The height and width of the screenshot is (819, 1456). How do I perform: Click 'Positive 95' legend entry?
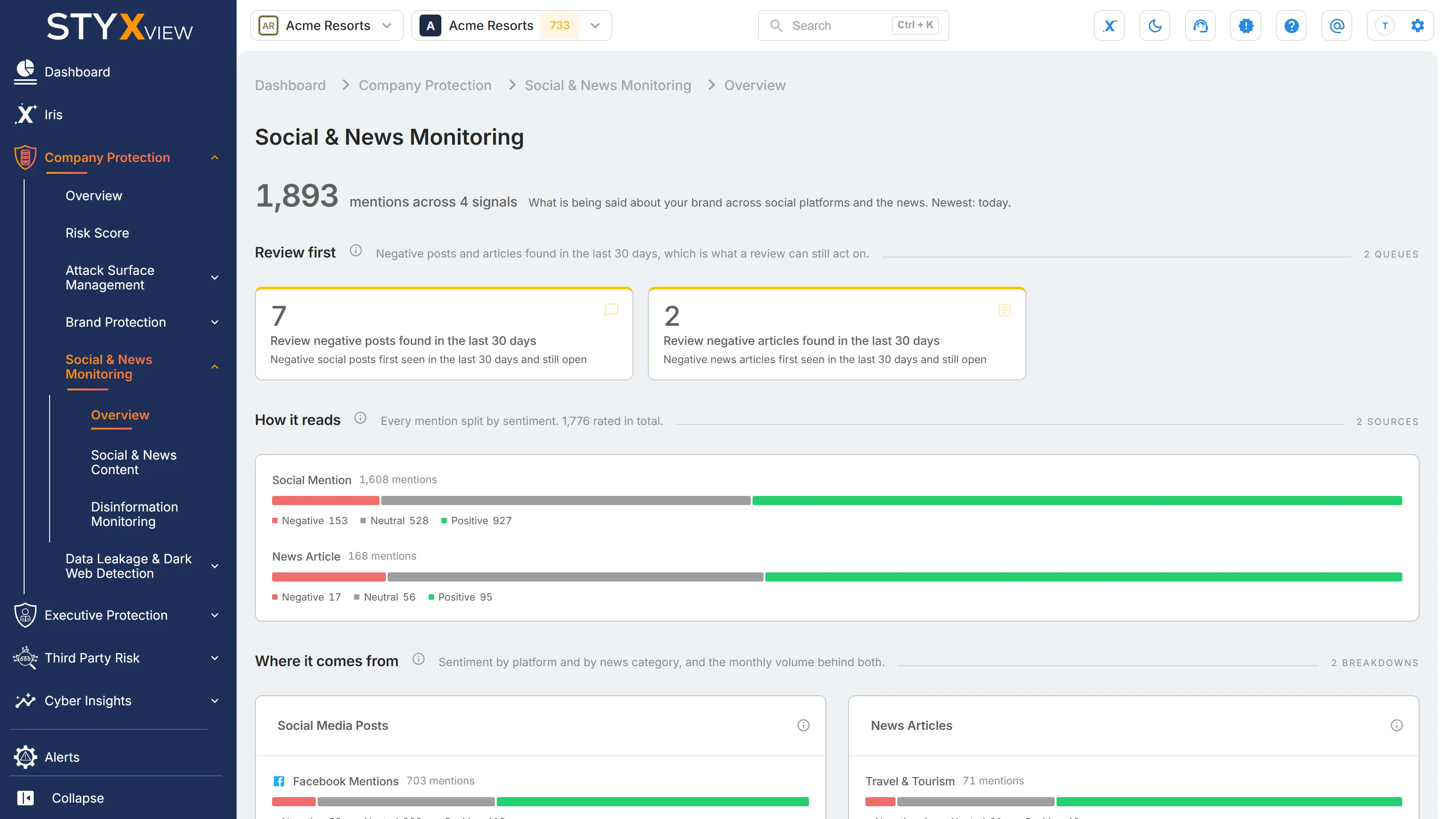click(x=460, y=597)
